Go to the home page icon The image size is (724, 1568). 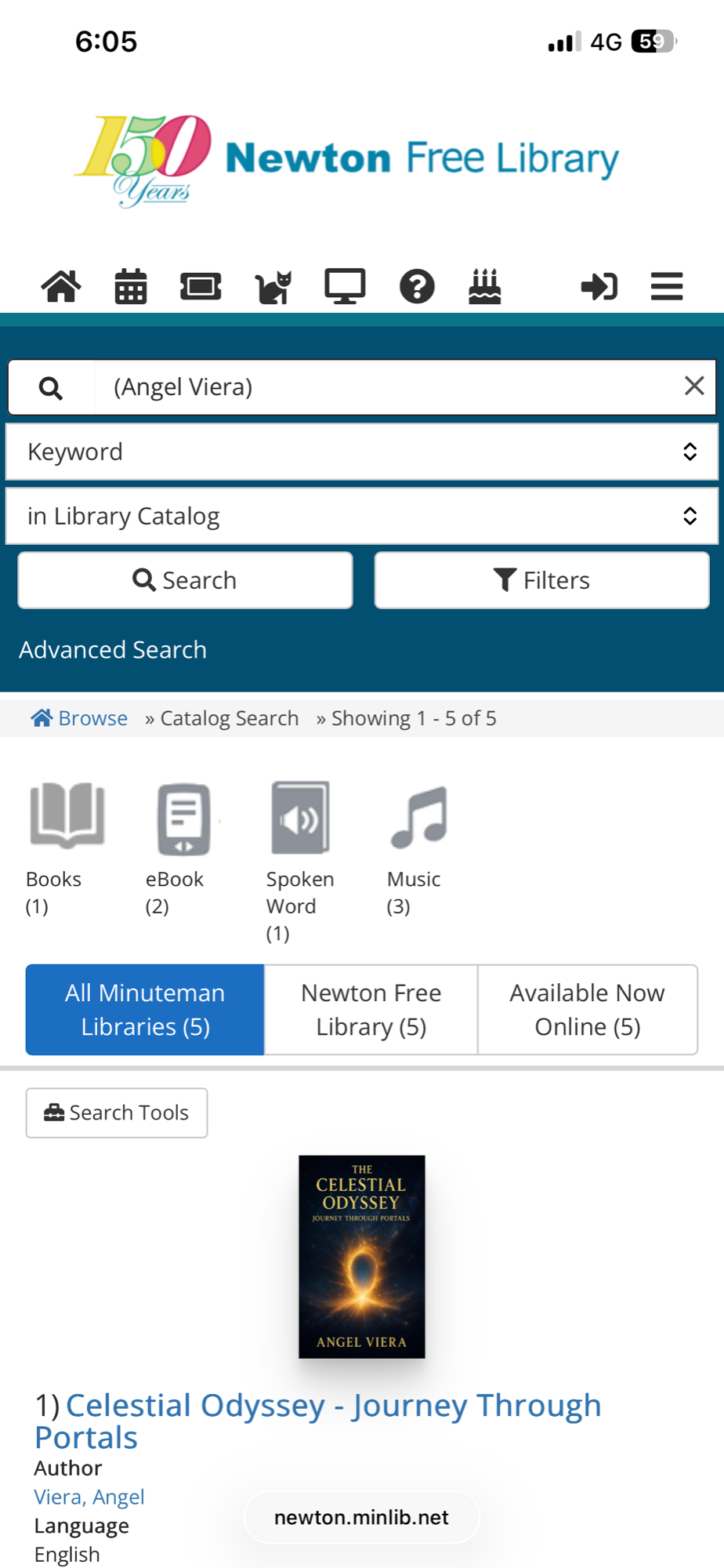click(61, 286)
